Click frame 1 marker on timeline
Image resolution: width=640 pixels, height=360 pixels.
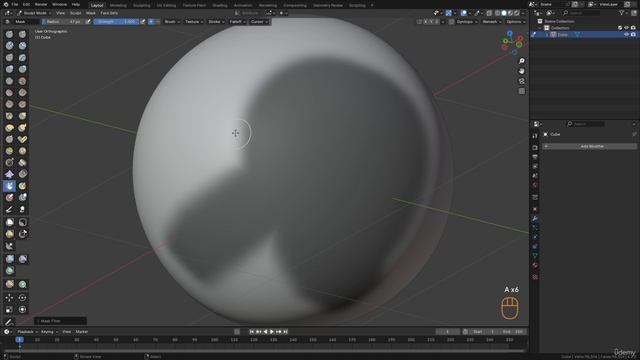19,340
